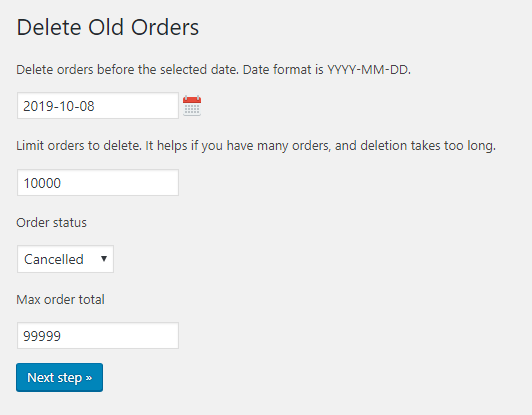Viewport: 532px width, 415px height.
Task: Focus the date field showing 2019-10-08
Action: coord(98,106)
